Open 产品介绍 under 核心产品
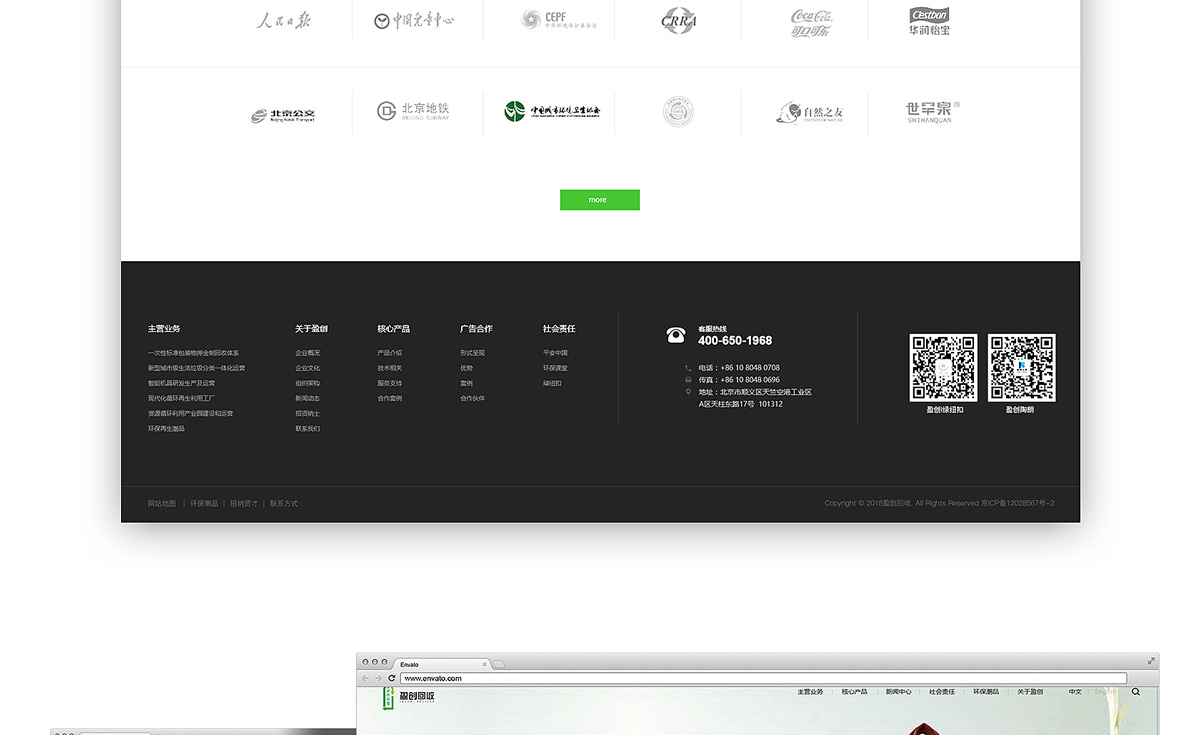 tap(390, 353)
